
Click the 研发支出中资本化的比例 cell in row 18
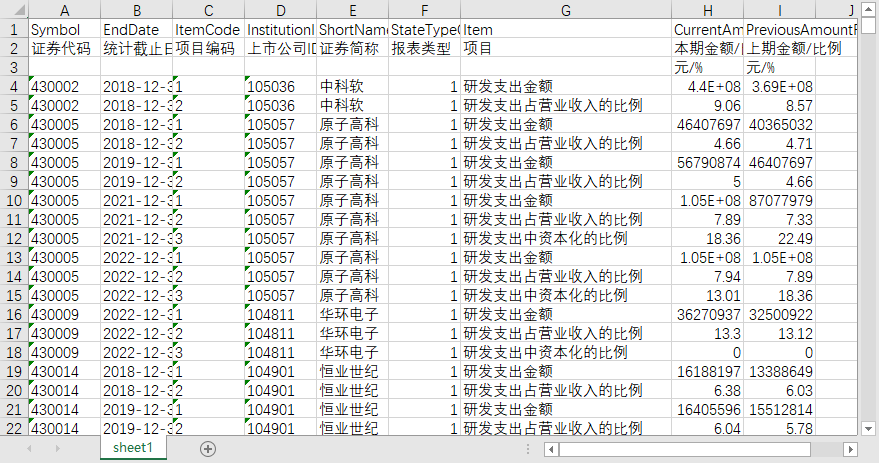(566, 353)
